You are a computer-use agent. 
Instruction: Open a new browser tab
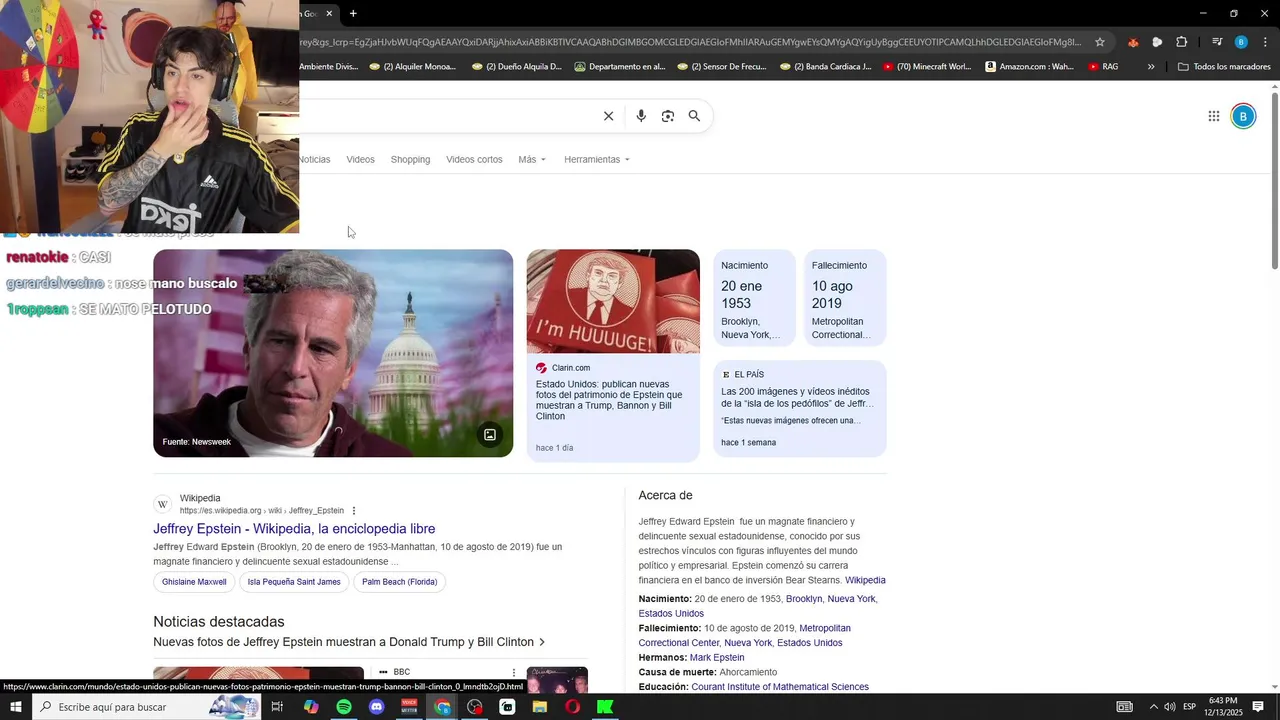353,13
